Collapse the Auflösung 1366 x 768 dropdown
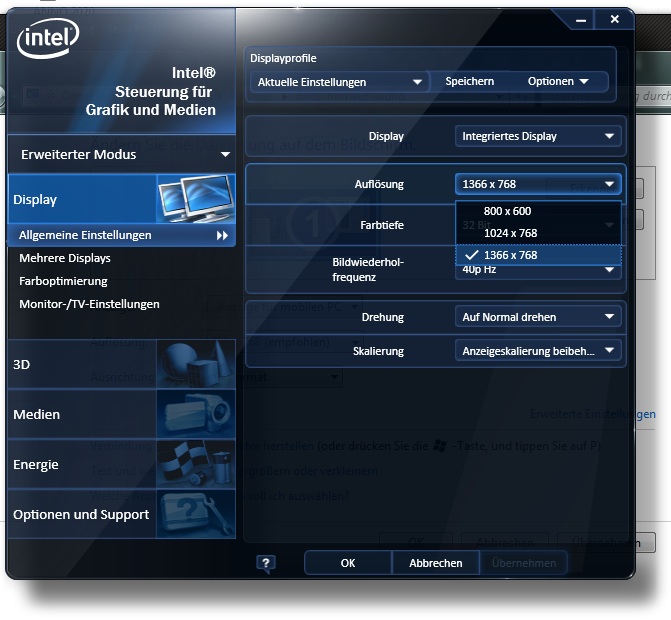The image size is (671, 620). coord(538,184)
